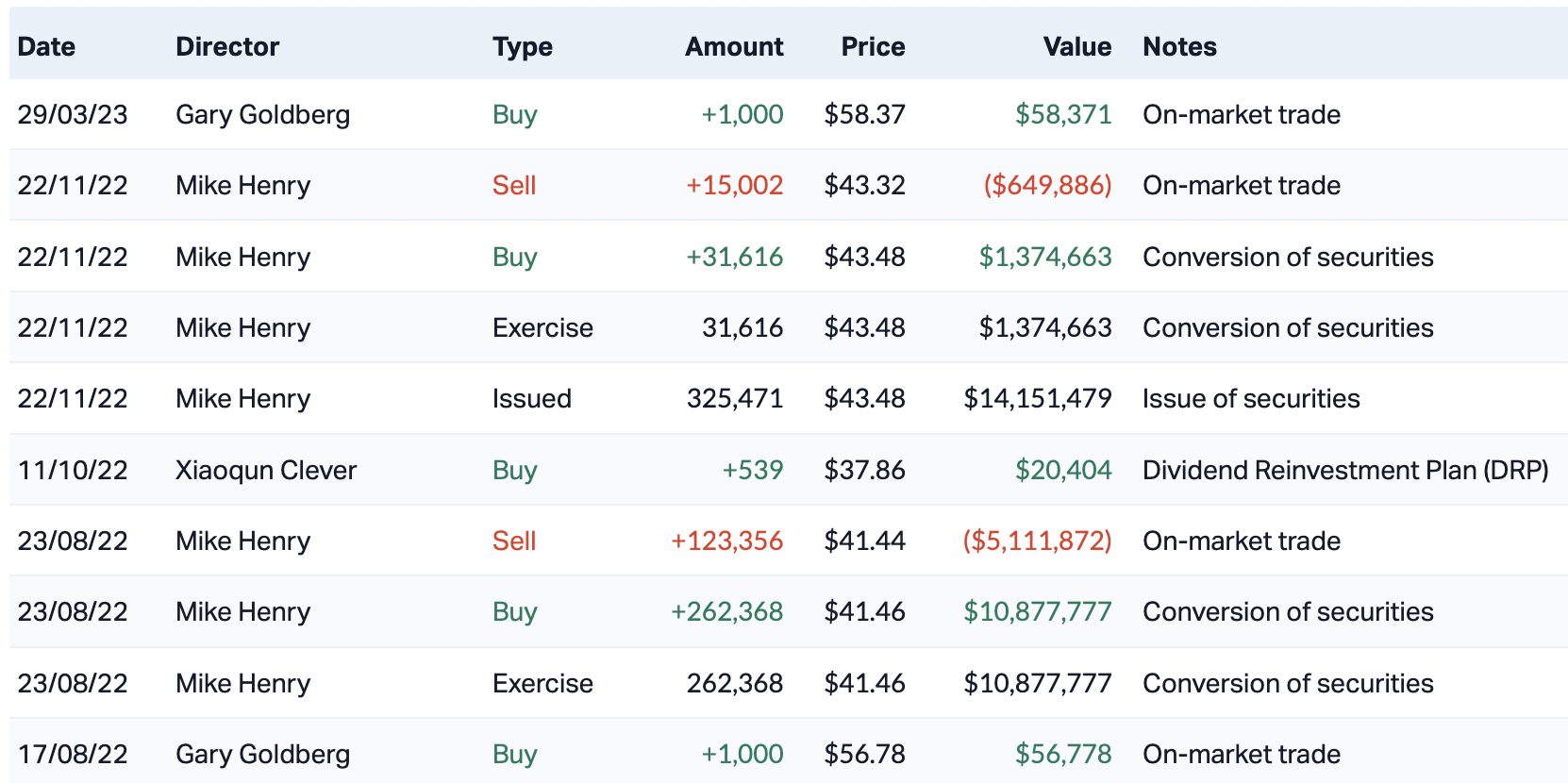Image resolution: width=1568 pixels, height=783 pixels.
Task: Click the Notes column header
Action: click(x=1179, y=46)
